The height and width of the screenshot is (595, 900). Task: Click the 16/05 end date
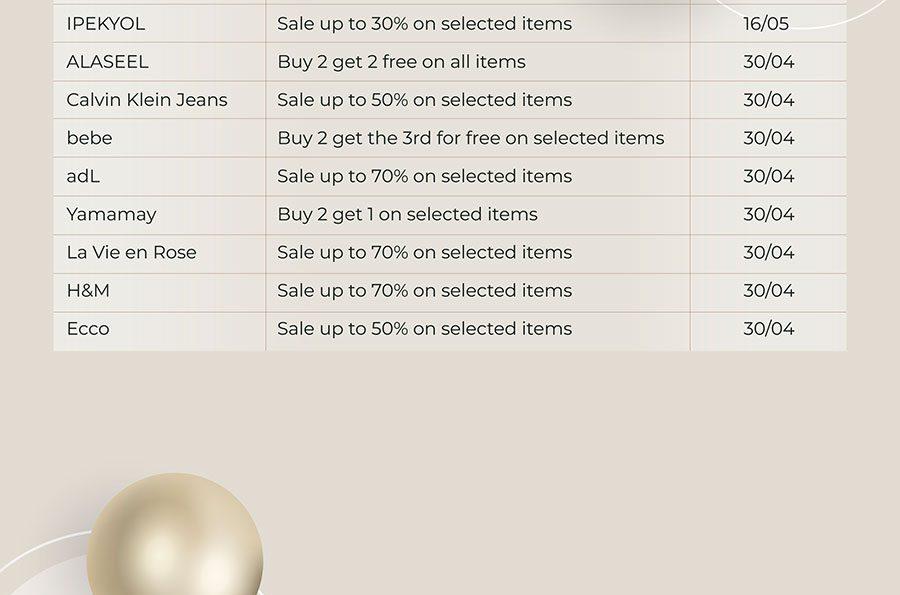click(x=766, y=24)
